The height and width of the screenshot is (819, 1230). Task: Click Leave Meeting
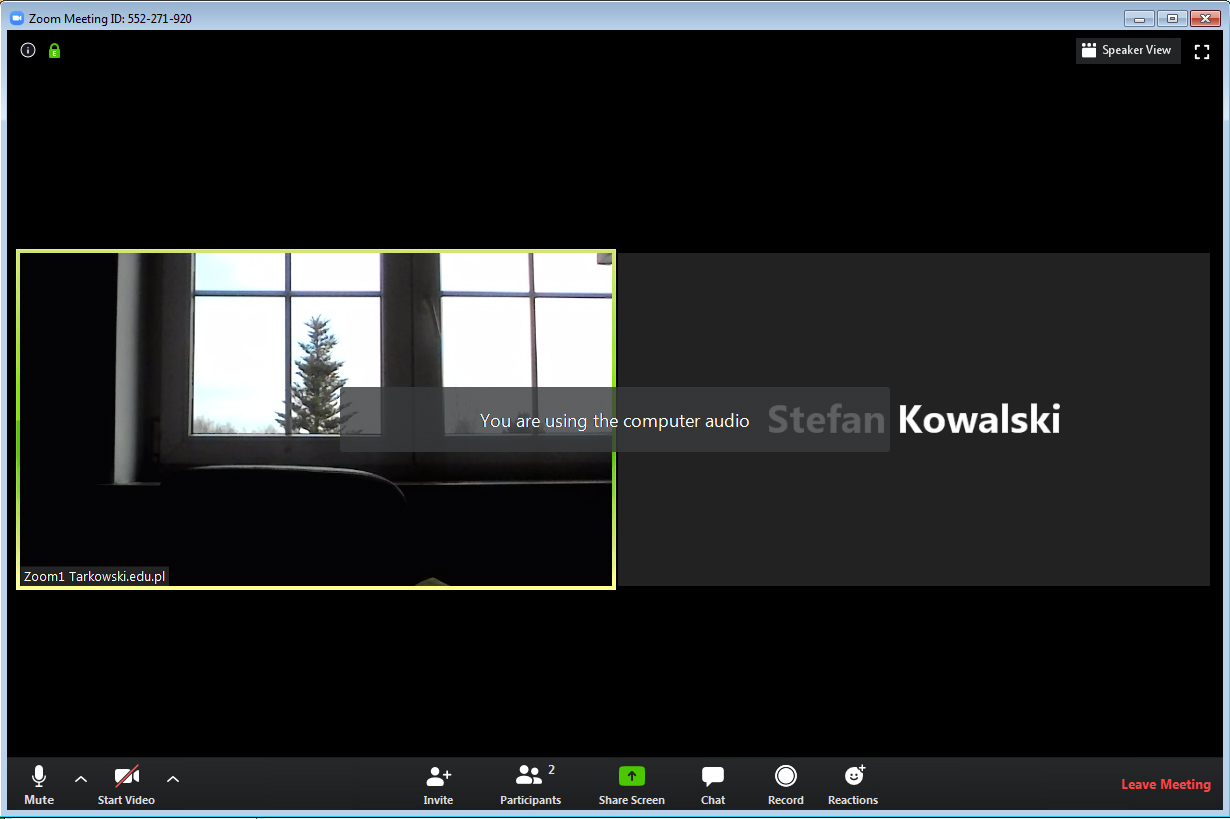pos(1166,784)
